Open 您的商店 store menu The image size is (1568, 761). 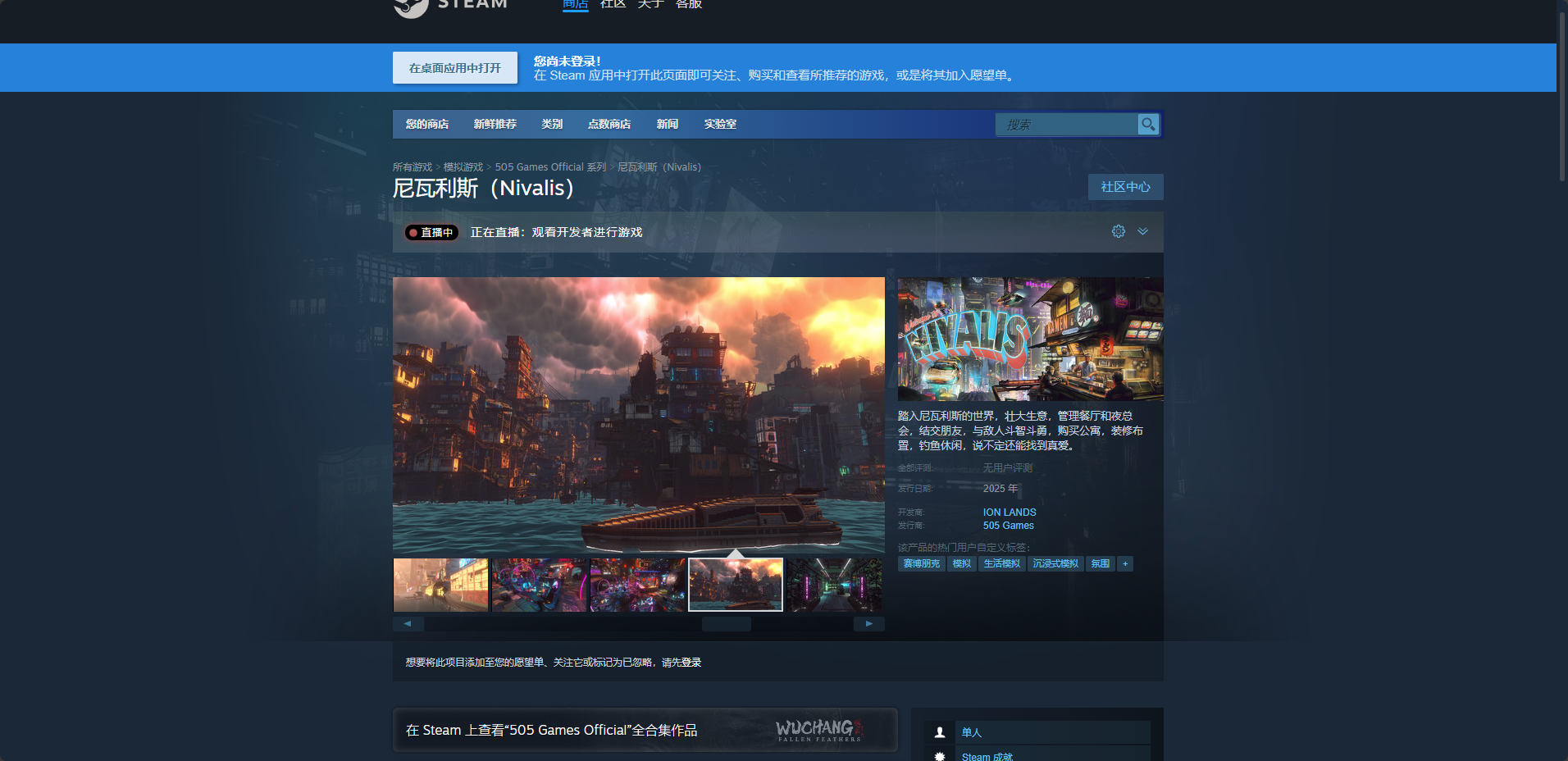(426, 124)
